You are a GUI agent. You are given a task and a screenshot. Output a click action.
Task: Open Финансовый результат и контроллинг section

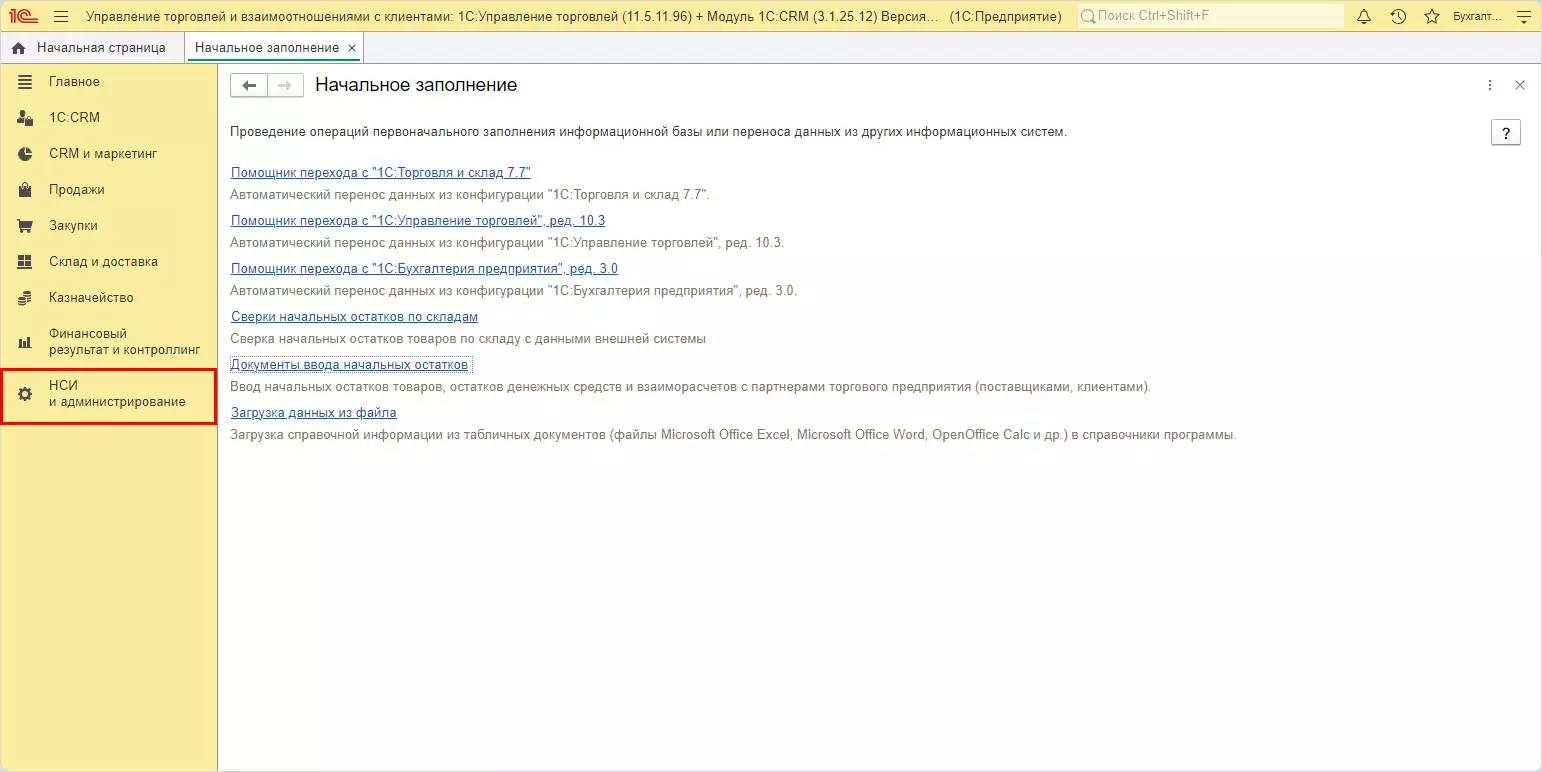click(109, 341)
